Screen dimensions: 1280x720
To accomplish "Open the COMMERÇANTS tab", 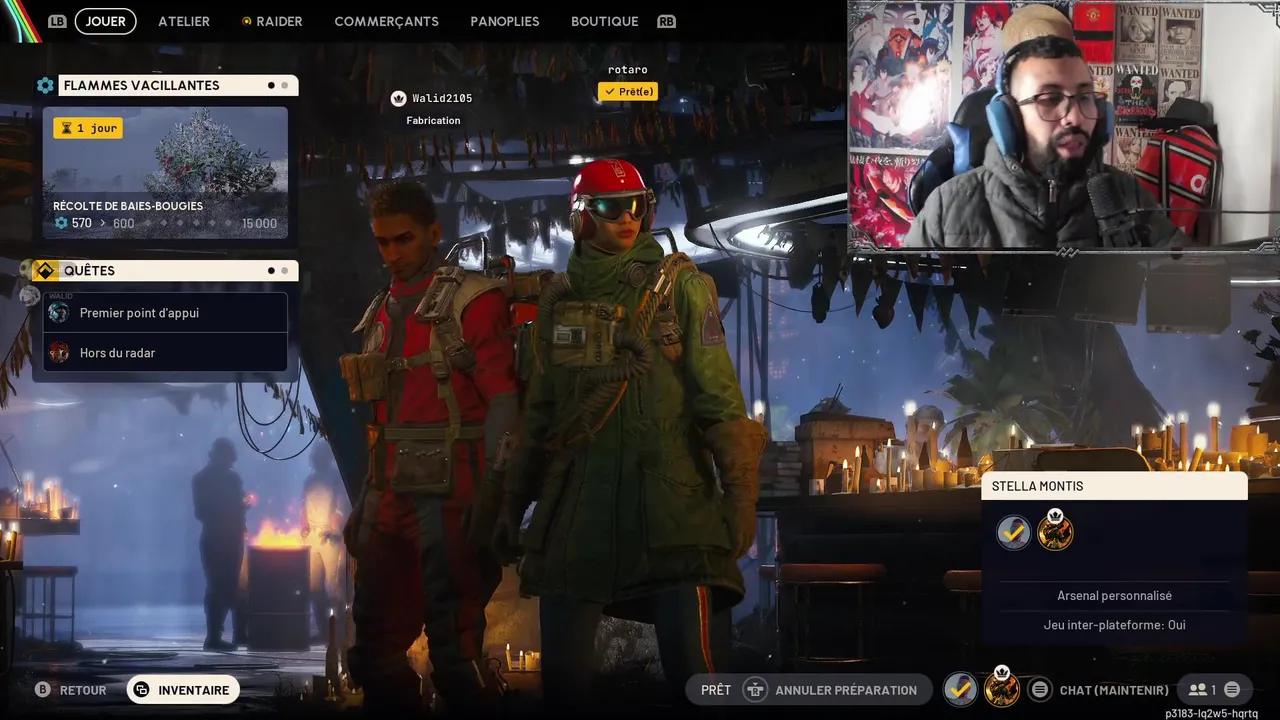I will point(386,21).
